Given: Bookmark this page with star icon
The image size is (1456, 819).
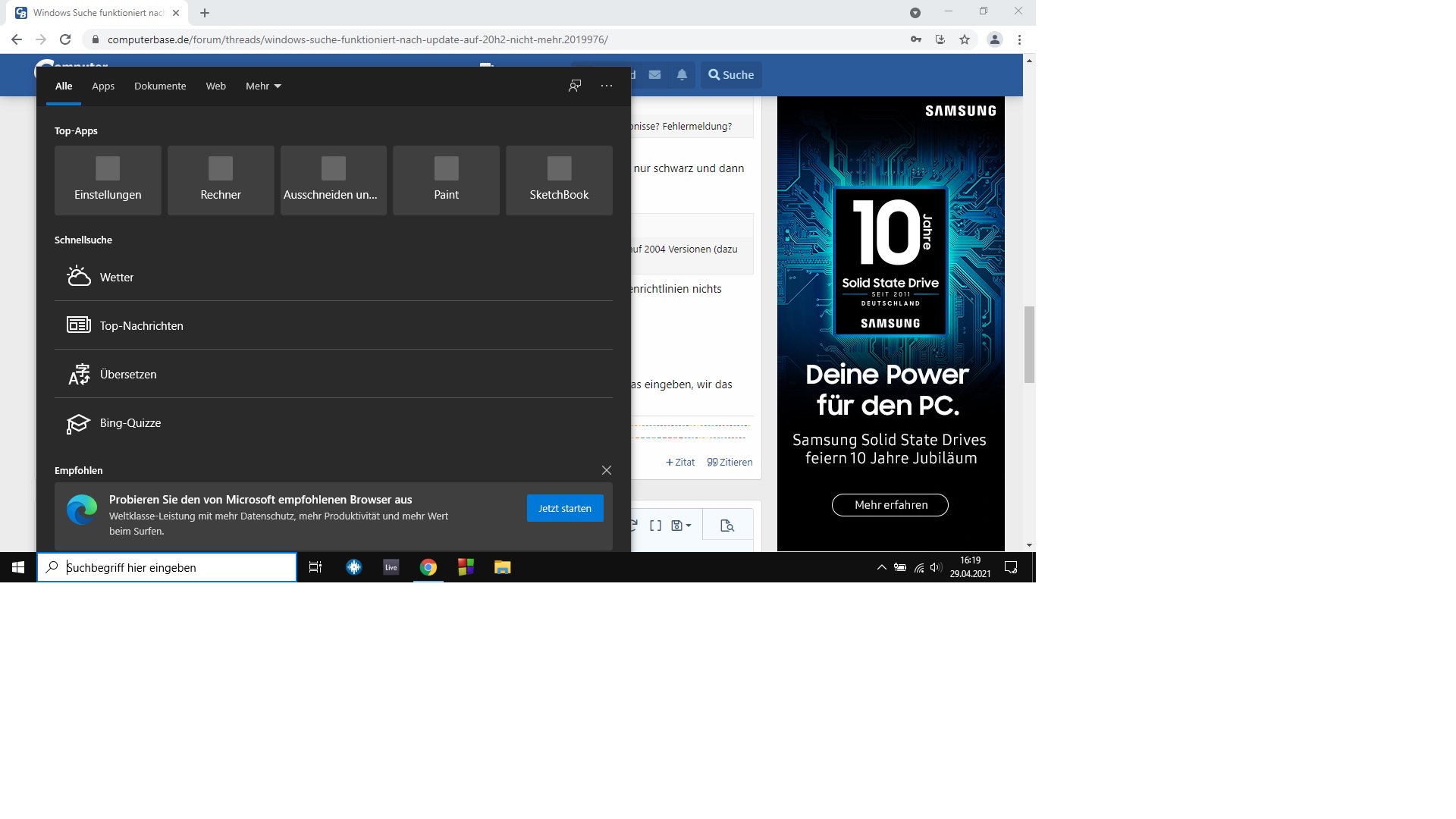Looking at the screenshot, I should click(965, 39).
